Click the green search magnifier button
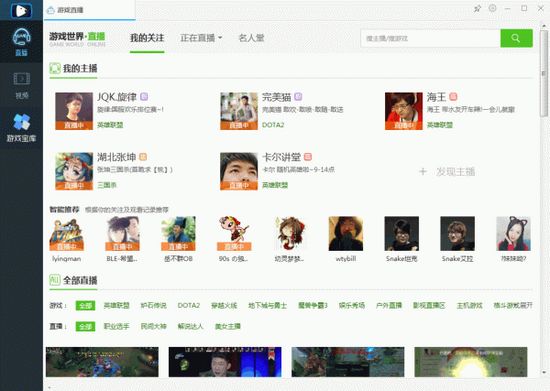 (x=516, y=38)
